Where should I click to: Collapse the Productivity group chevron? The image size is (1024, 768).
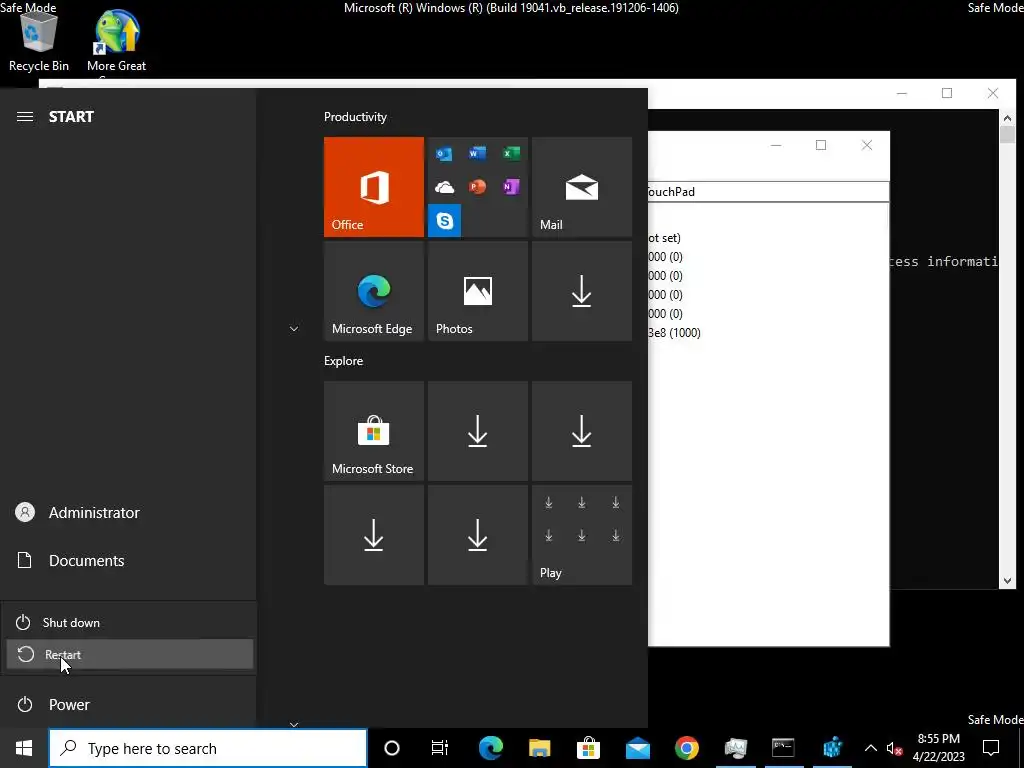click(294, 328)
